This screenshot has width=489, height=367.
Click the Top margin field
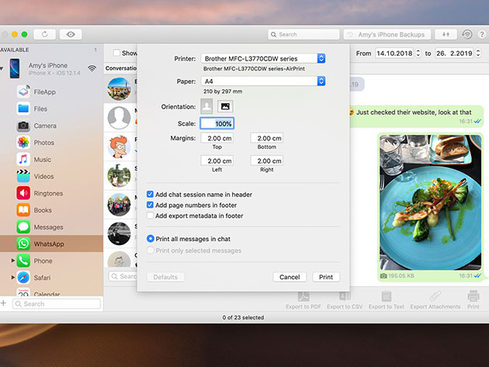217,138
